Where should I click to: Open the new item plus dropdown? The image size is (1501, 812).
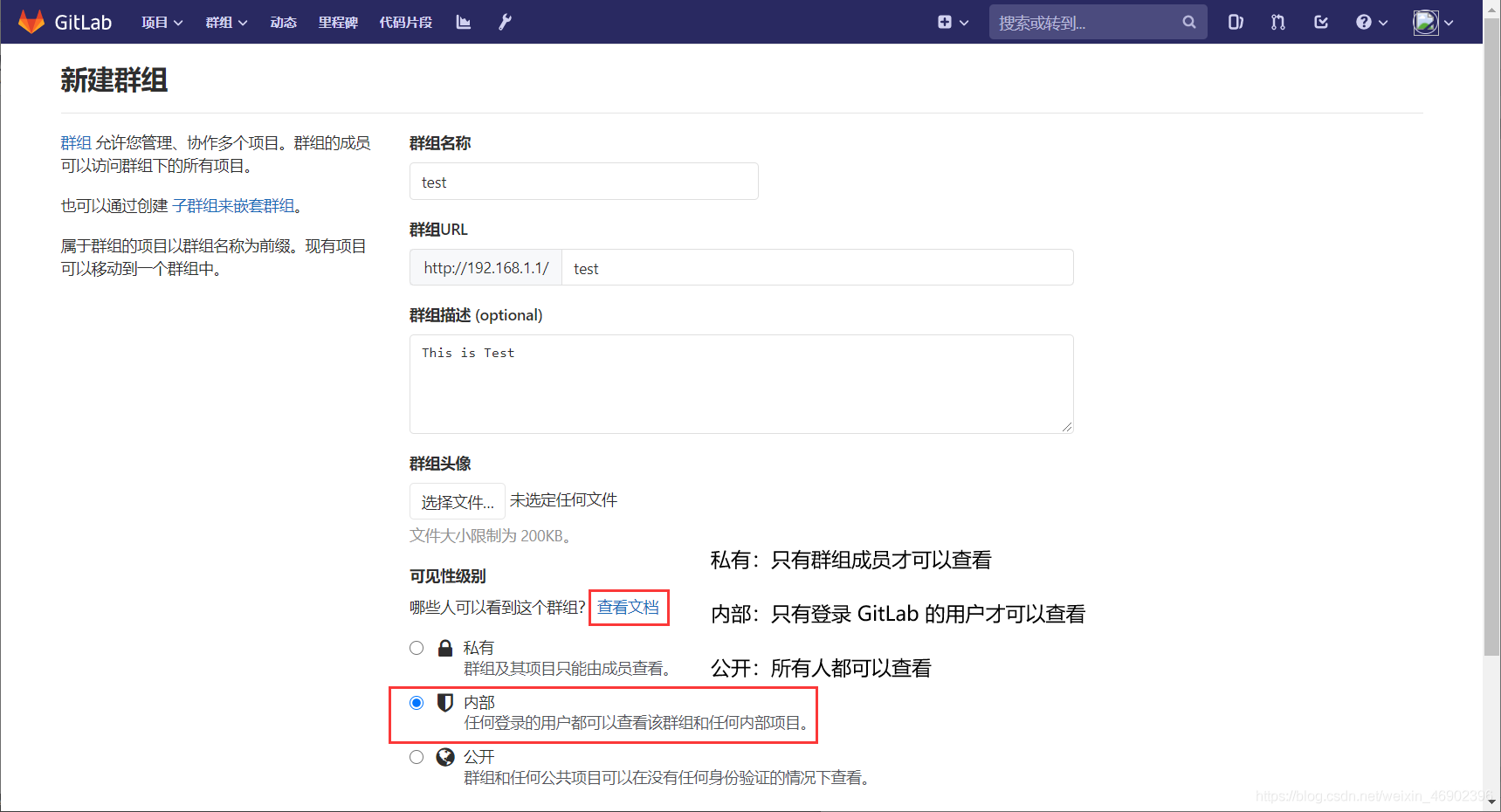[953, 22]
